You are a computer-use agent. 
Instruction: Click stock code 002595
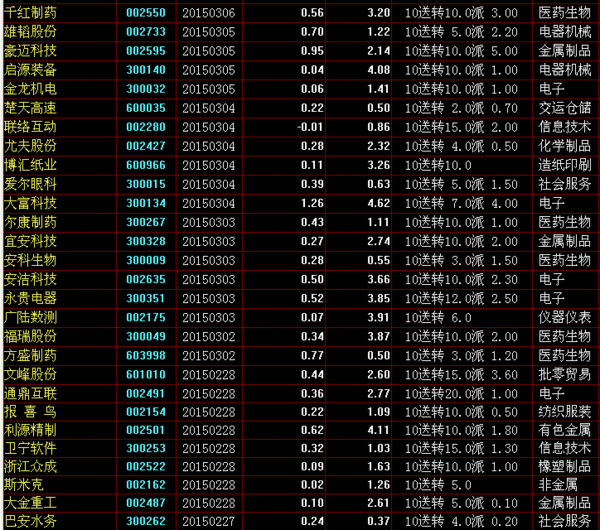[147, 51]
